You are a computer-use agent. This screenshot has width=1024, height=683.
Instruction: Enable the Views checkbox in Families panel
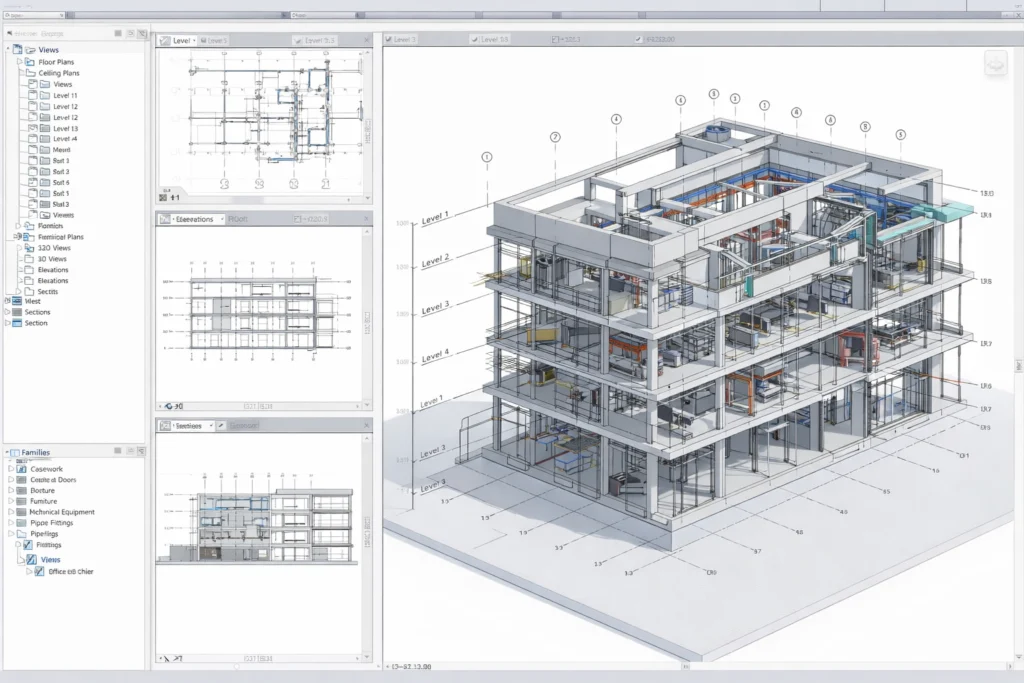[31, 560]
